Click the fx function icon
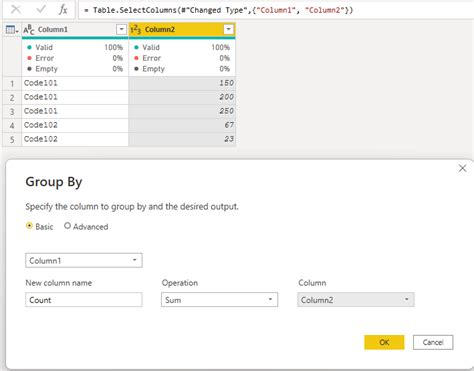The image size is (474, 371). 63,10
